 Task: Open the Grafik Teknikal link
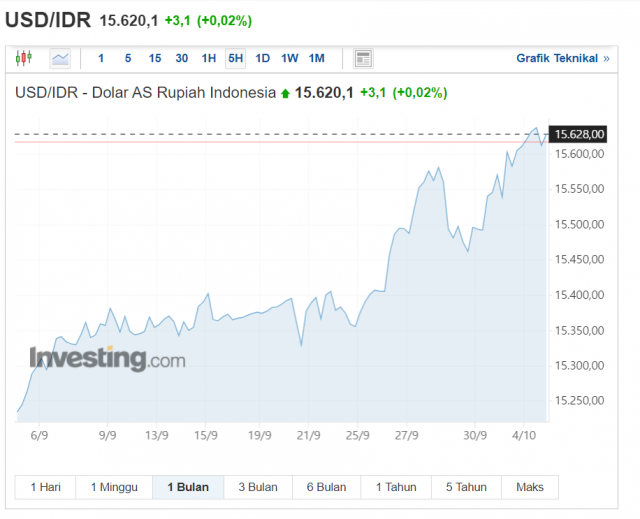(x=562, y=59)
